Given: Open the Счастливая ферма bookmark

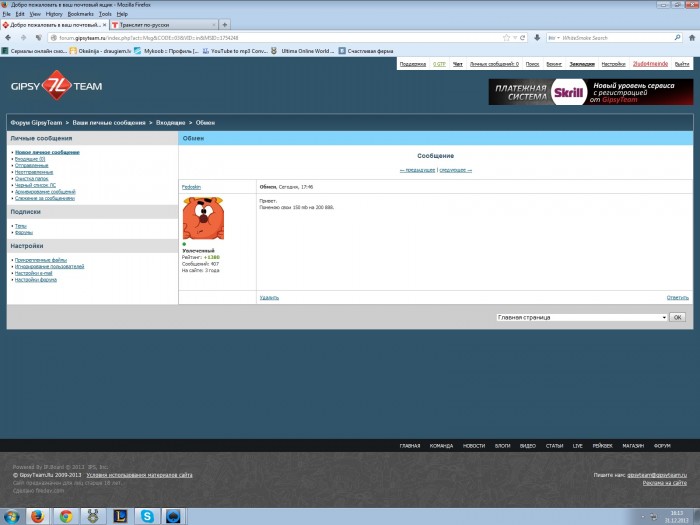Looking at the screenshot, I should point(366,51).
